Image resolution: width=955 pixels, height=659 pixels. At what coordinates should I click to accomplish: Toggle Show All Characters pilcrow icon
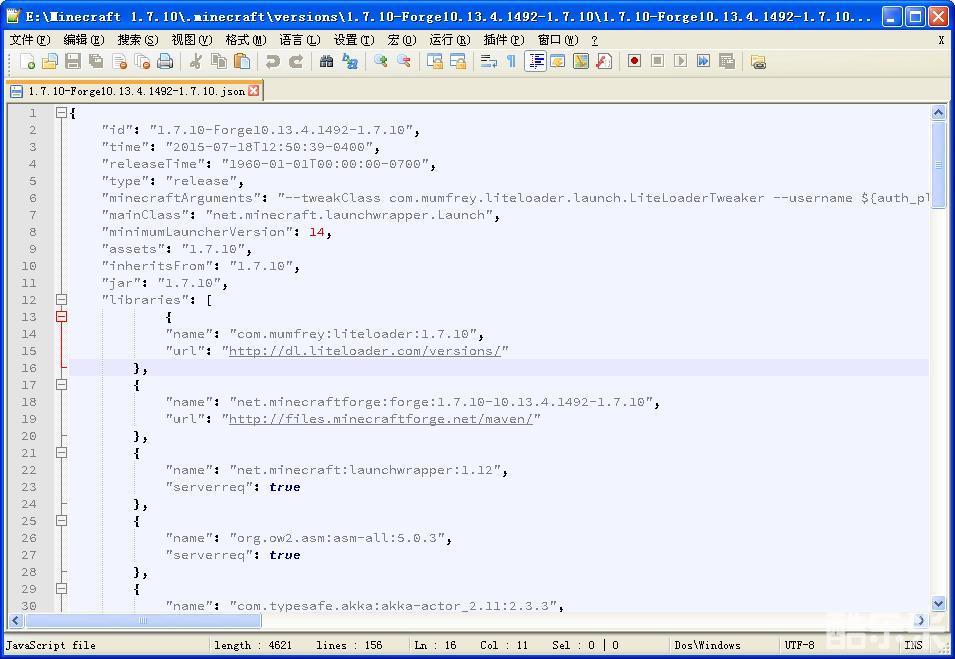point(512,62)
